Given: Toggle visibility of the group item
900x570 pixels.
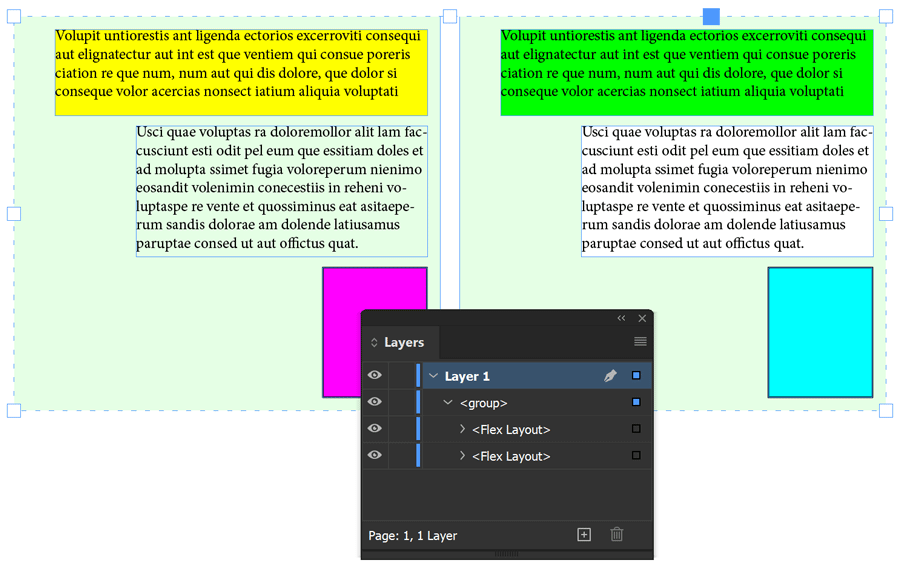Looking at the screenshot, I should 375,403.
